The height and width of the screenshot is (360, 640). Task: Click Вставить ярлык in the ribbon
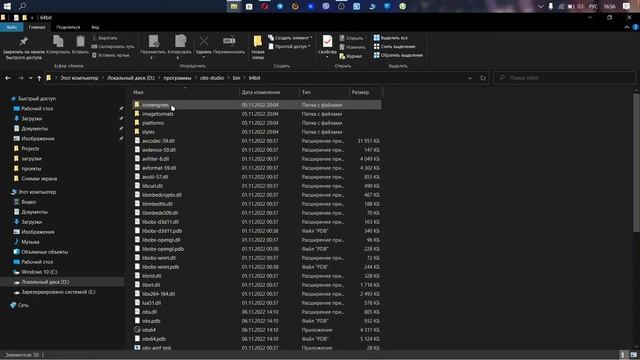tap(111, 55)
